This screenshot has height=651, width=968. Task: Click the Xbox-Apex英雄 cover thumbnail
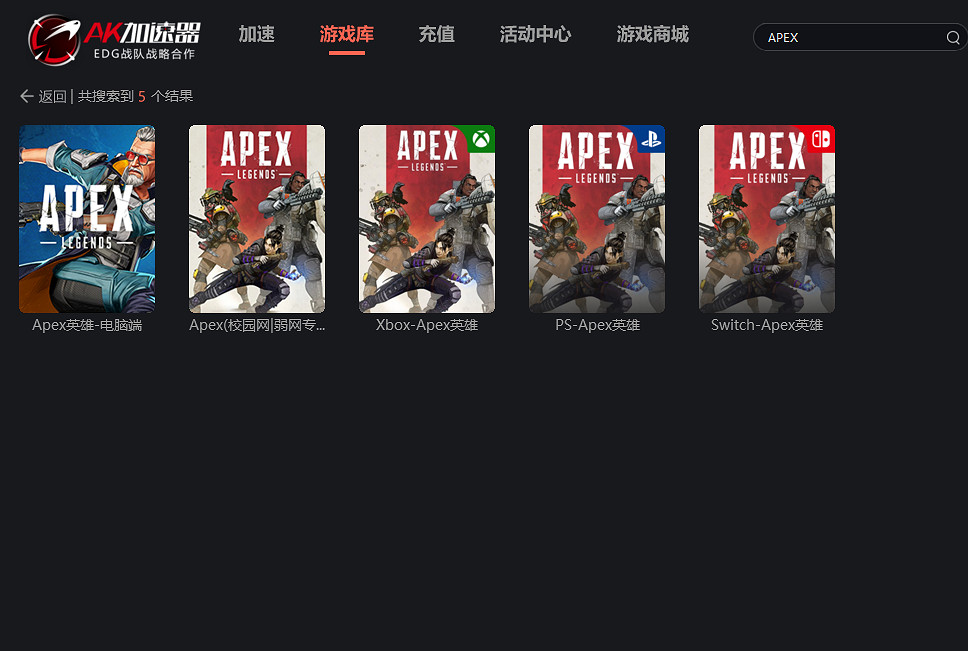[x=426, y=219]
